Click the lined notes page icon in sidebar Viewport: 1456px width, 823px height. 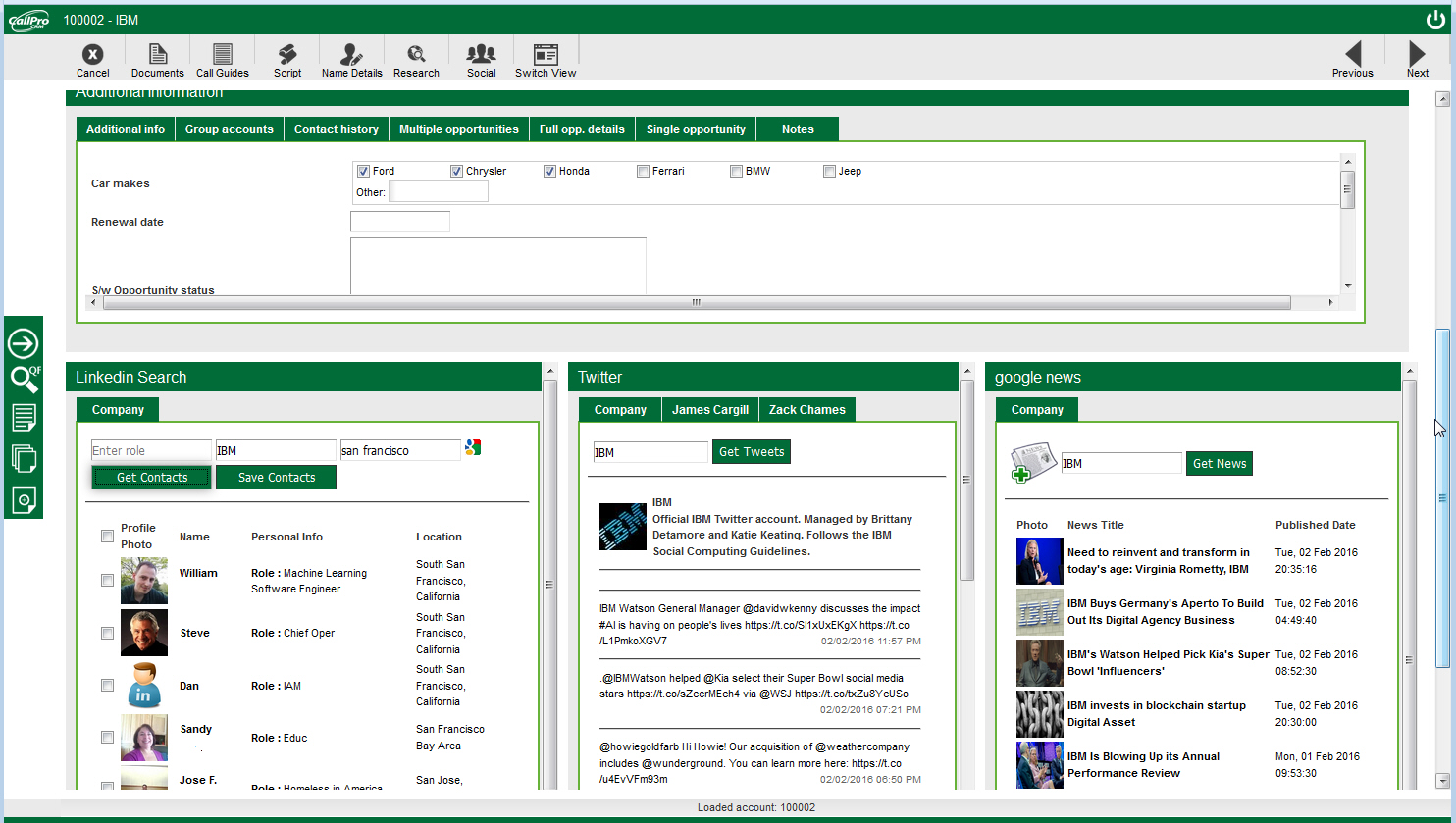click(x=24, y=417)
